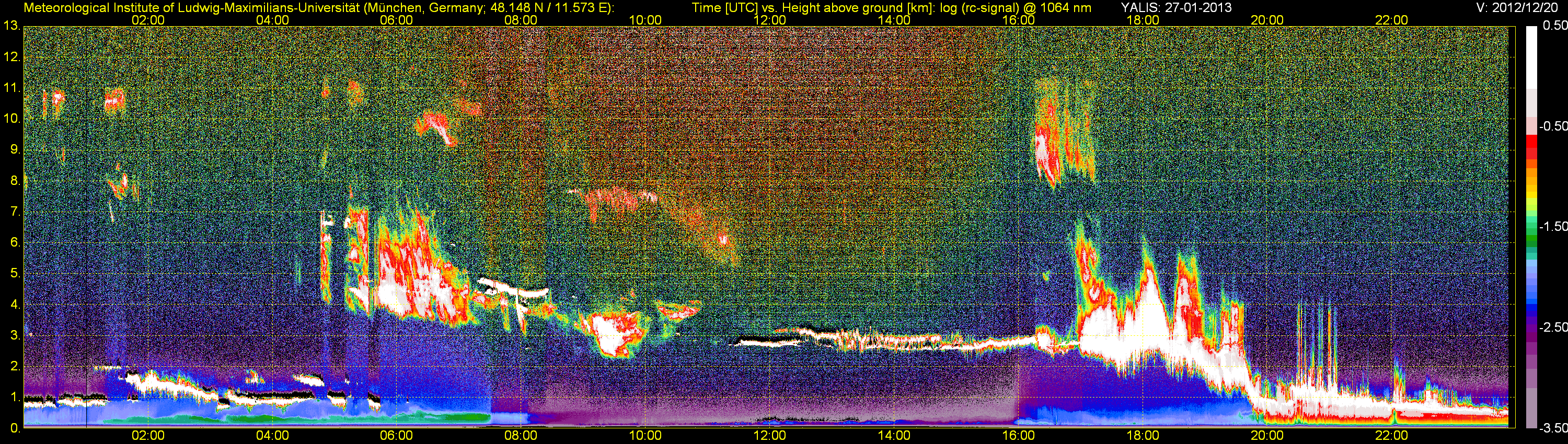
Task: Click the height axis label 0
Action: click(x=15, y=429)
